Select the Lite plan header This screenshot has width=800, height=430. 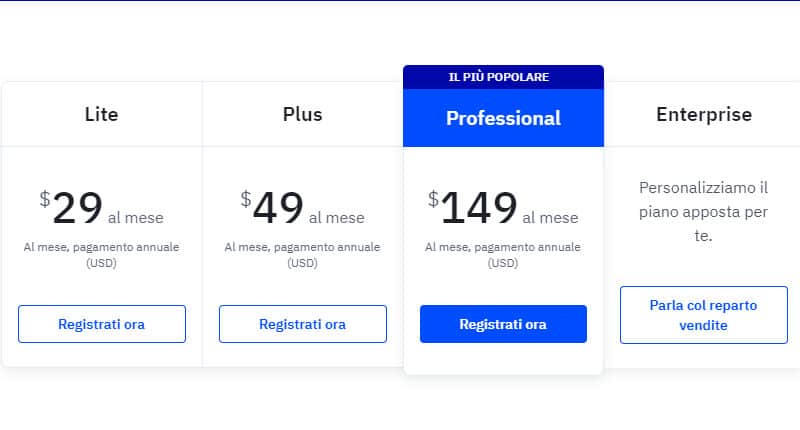[102, 114]
